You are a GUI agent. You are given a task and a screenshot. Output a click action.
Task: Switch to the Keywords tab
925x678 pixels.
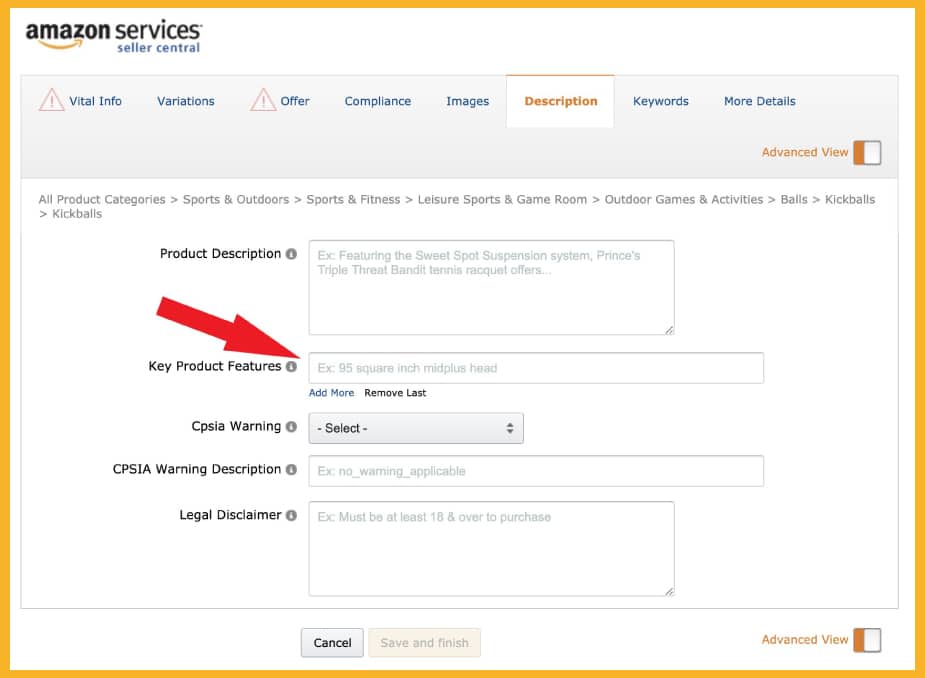click(x=660, y=101)
